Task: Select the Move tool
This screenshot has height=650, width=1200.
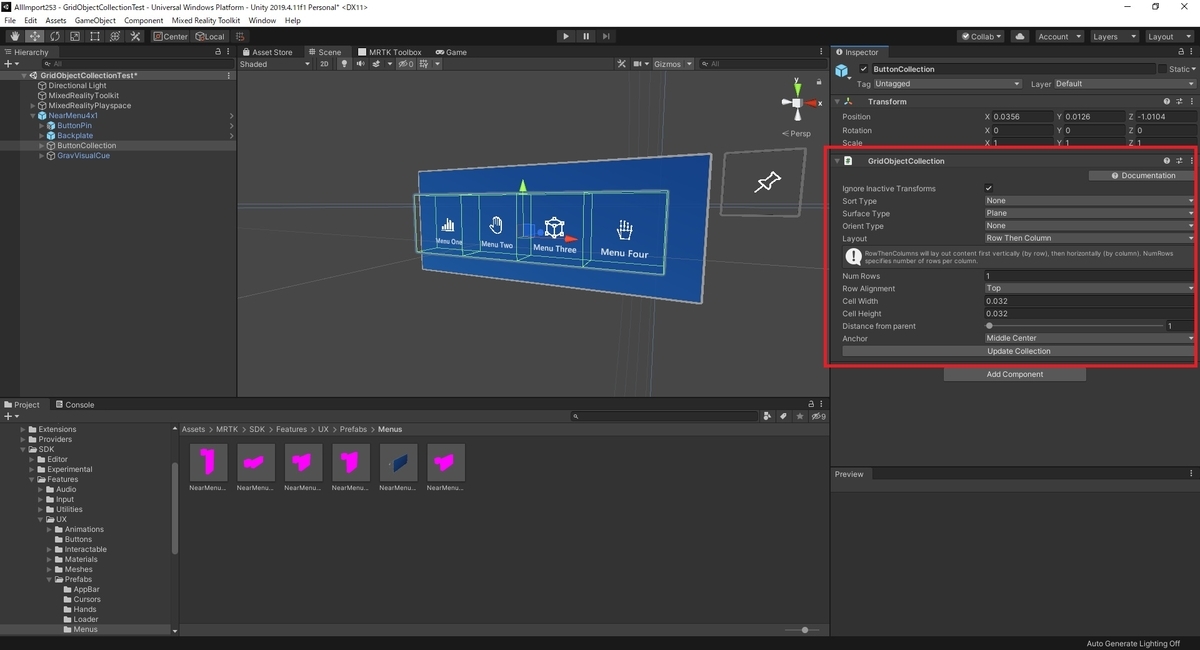Action: (34, 36)
